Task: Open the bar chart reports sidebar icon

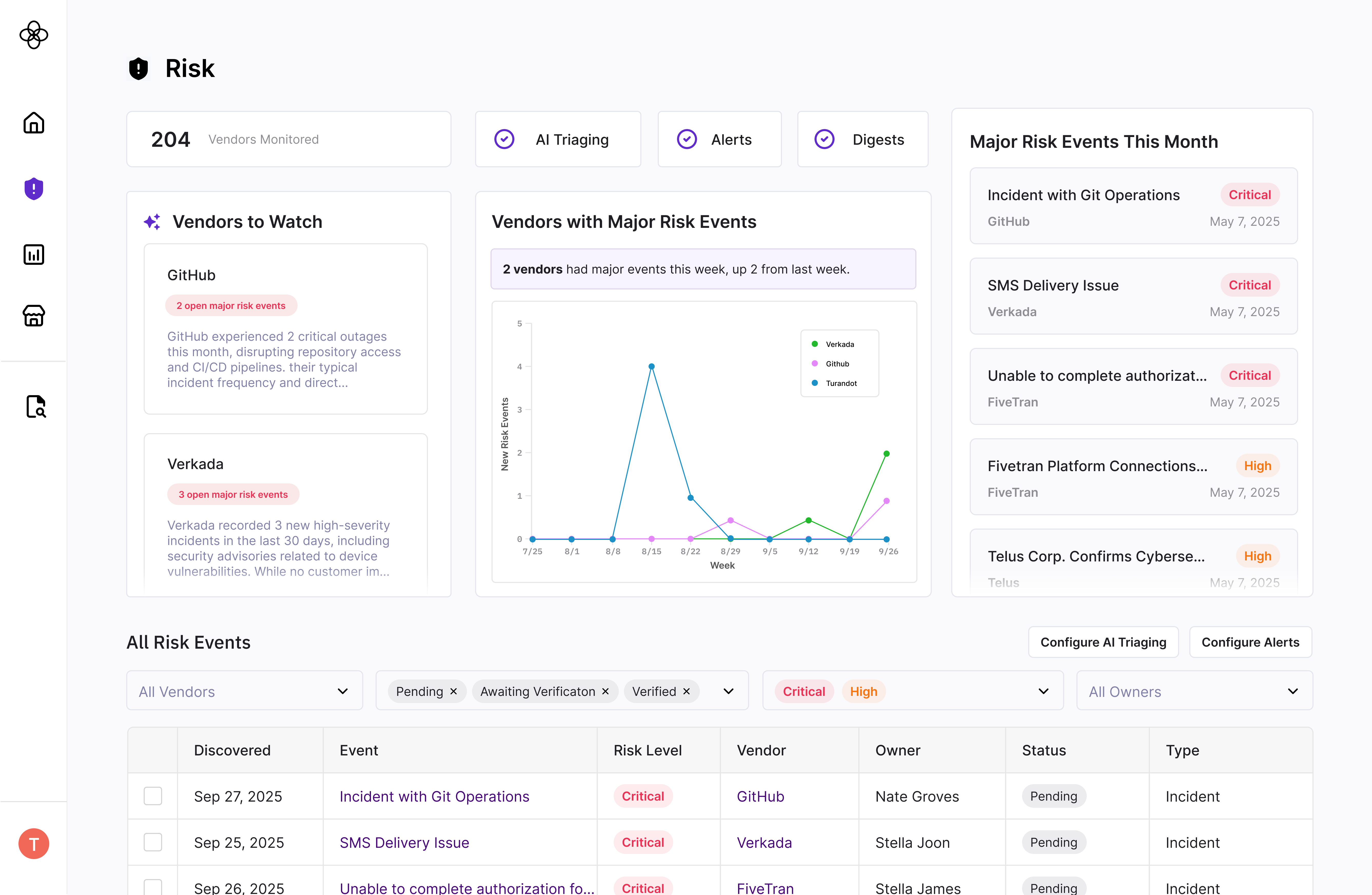Action: 33,254
